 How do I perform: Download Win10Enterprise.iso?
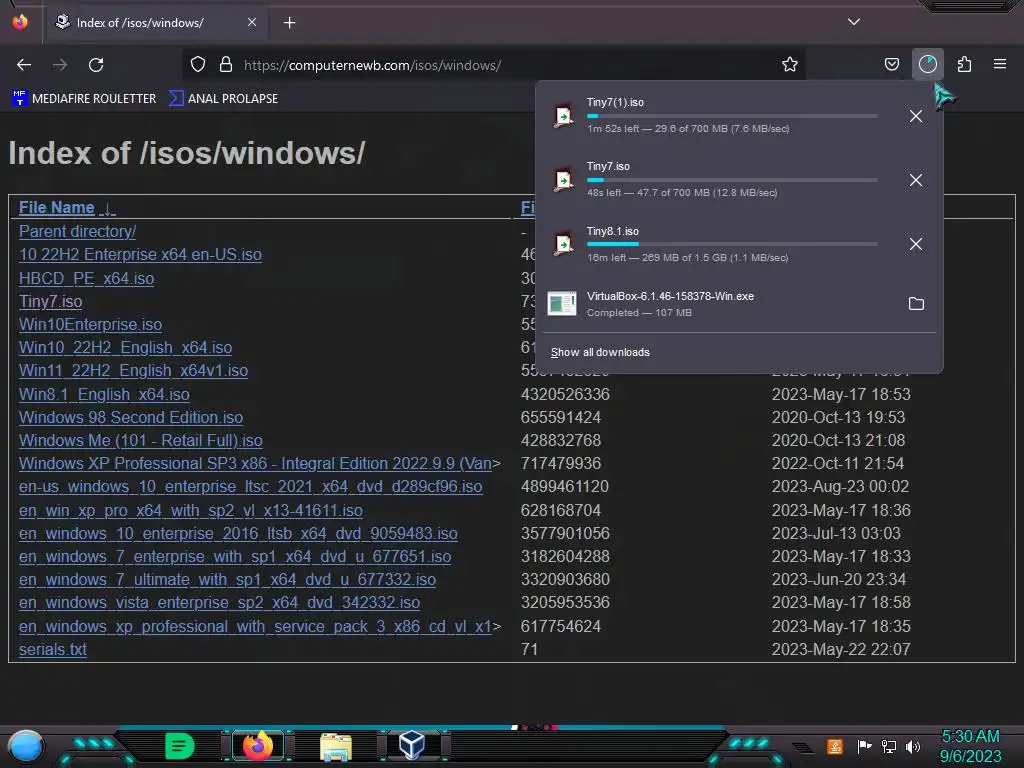pyautogui.click(x=90, y=325)
